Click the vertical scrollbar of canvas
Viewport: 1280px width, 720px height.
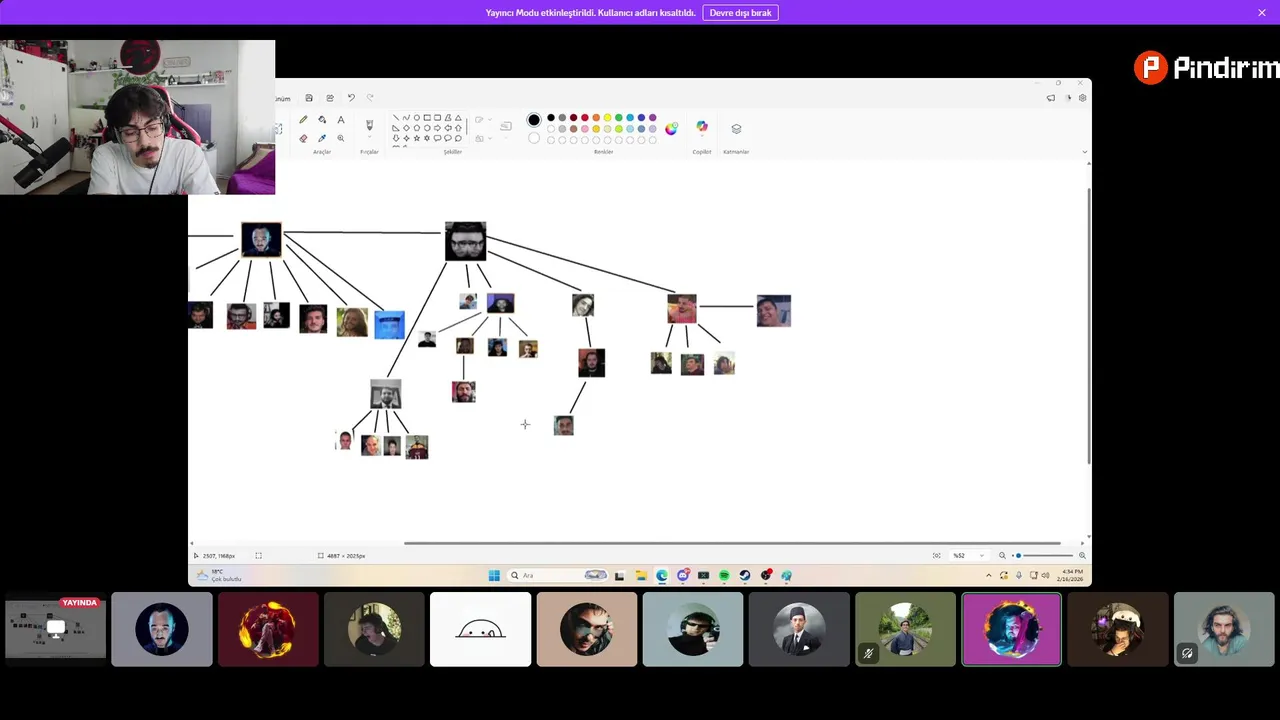(1089, 325)
